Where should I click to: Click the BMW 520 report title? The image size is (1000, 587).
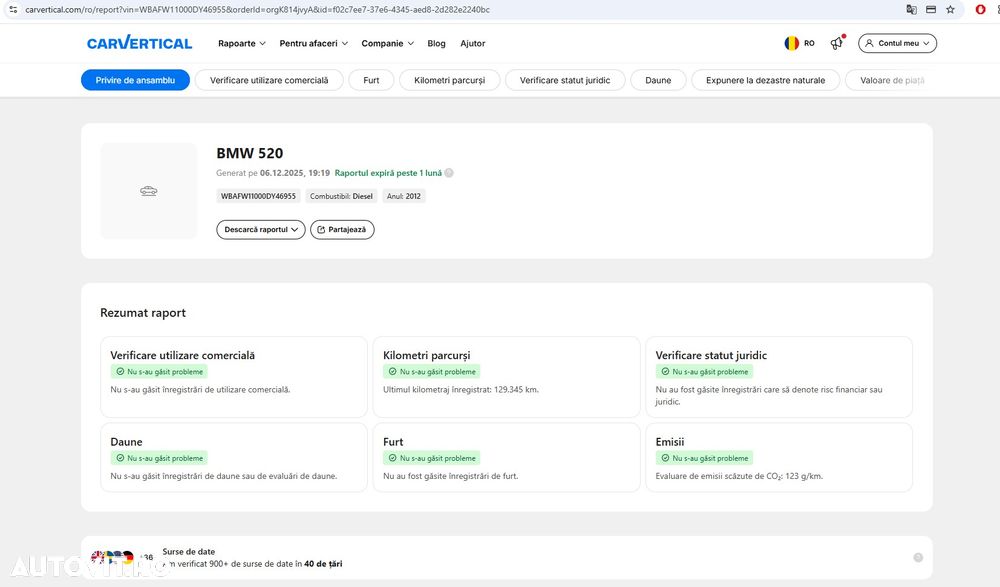tap(249, 153)
